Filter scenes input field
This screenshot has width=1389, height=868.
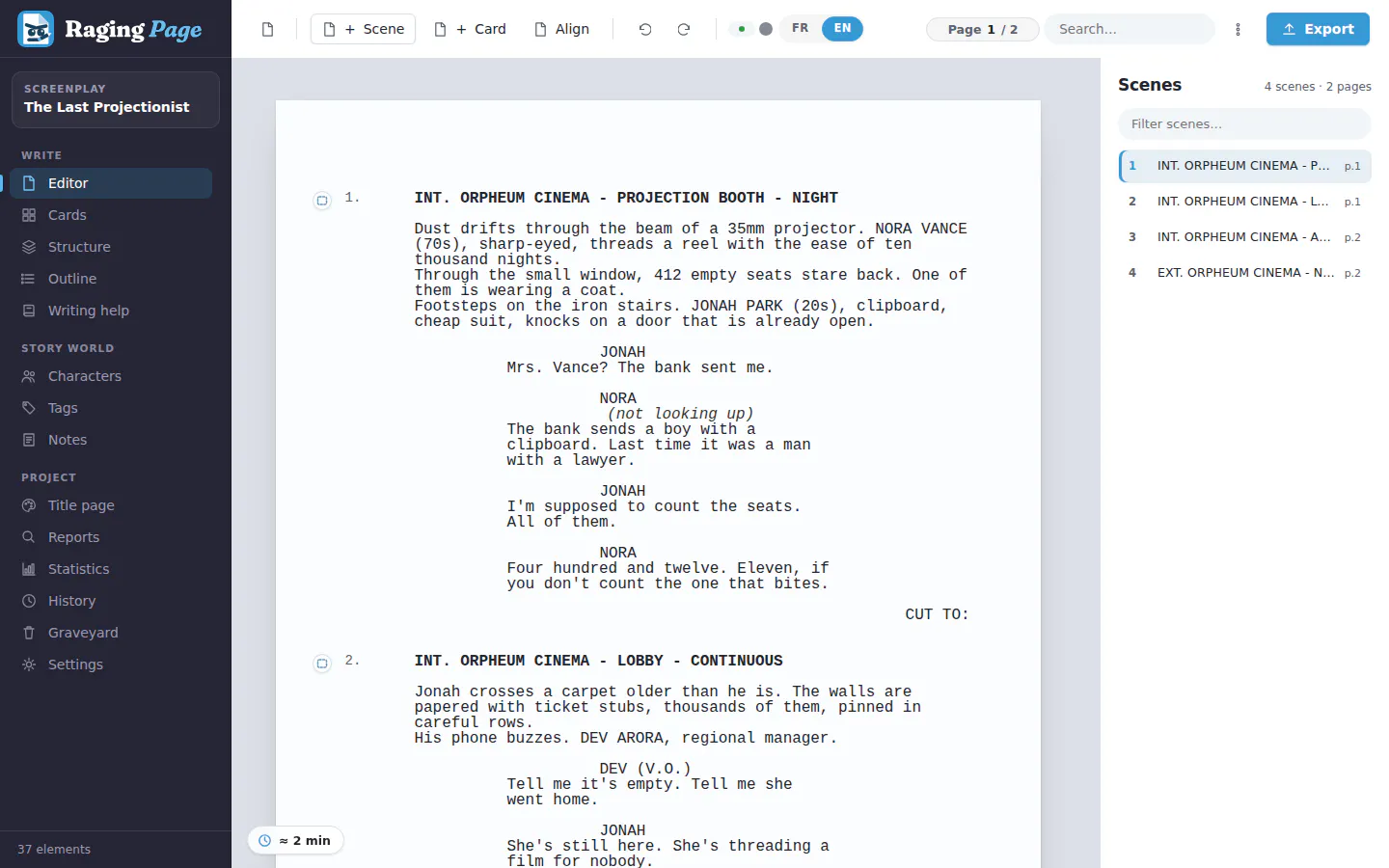(1244, 123)
